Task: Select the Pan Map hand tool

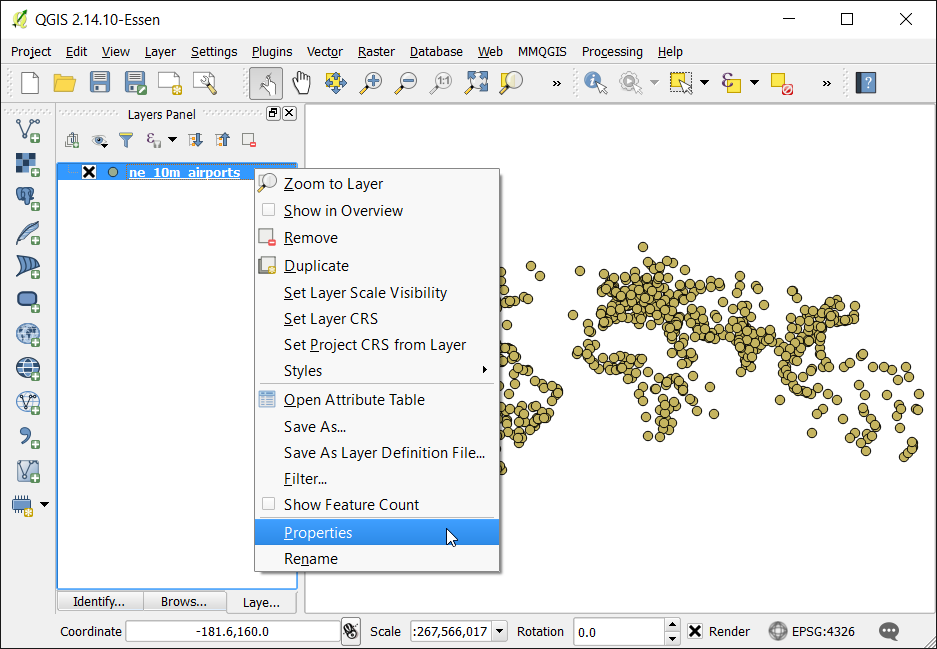Action: [301, 82]
